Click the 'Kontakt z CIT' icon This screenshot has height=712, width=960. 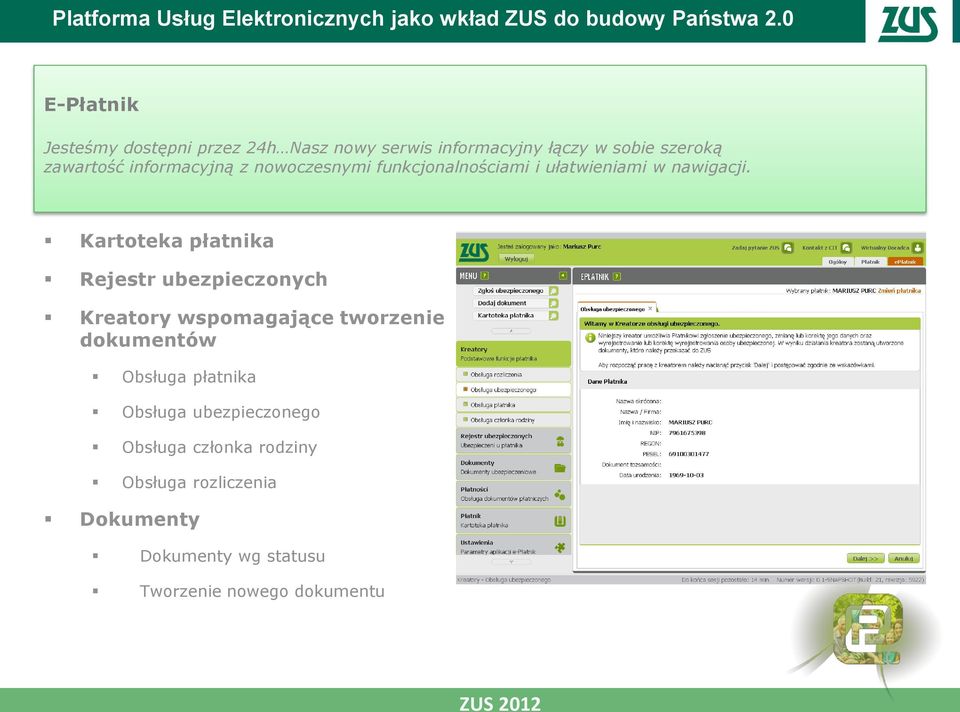(846, 248)
